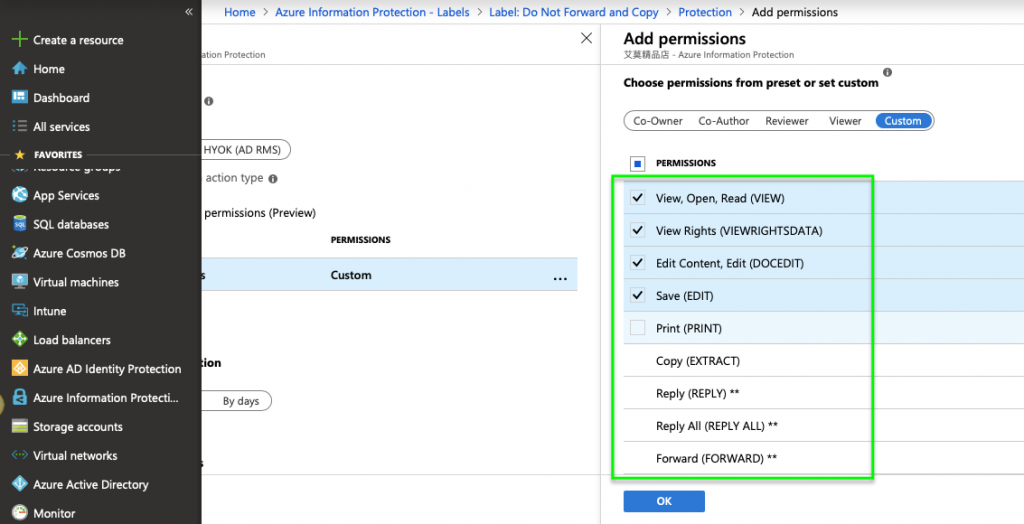Select the Co-Owner preset tab

point(658,121)
